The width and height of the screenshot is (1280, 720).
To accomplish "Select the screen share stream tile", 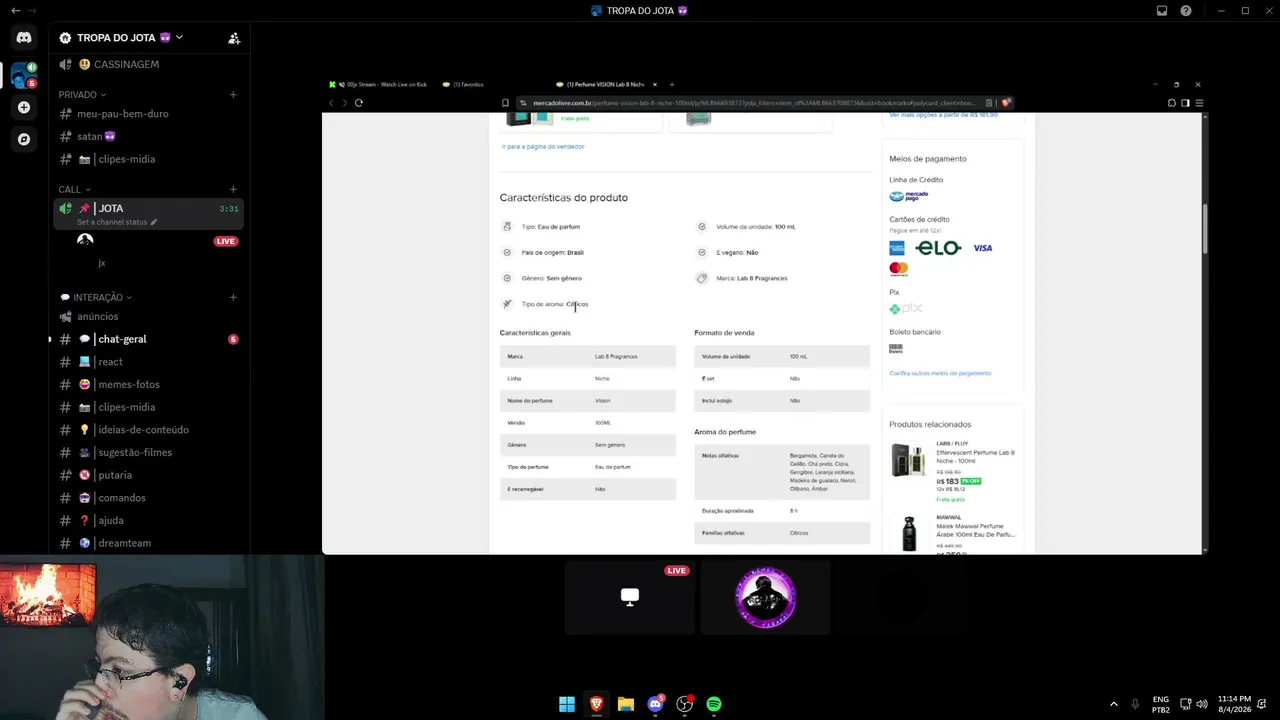I will (630, 597).
